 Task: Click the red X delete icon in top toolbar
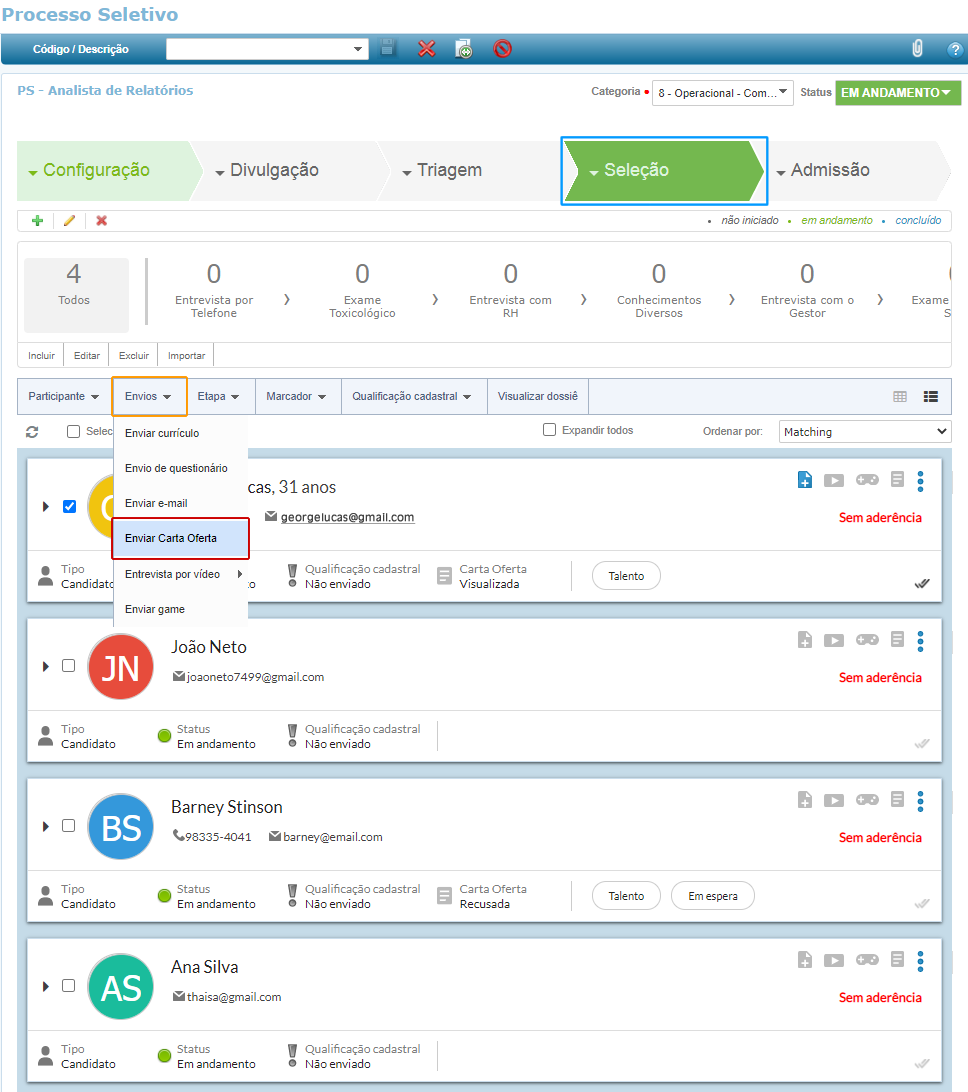click(427, 48)
